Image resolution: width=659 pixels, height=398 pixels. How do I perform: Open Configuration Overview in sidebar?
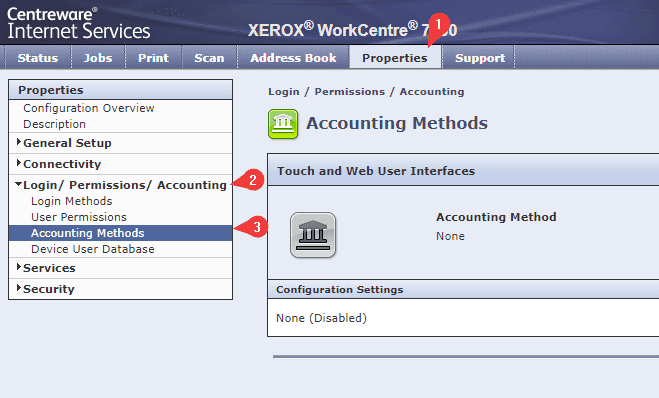click(89, 108)
